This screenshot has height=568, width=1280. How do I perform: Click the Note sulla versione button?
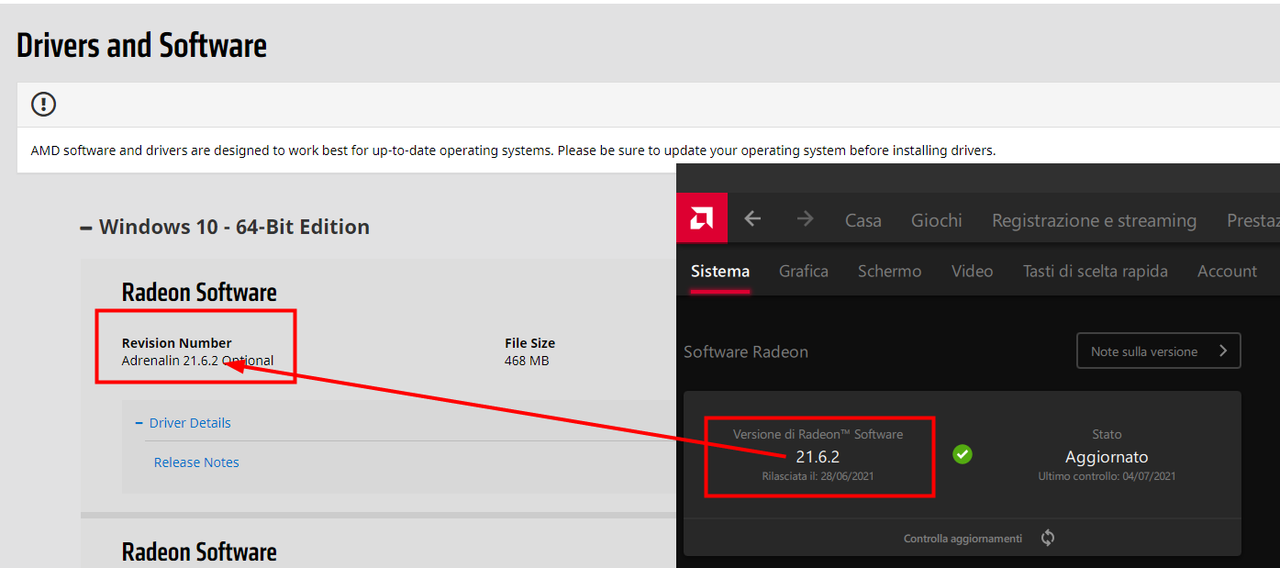[1158, 351]
